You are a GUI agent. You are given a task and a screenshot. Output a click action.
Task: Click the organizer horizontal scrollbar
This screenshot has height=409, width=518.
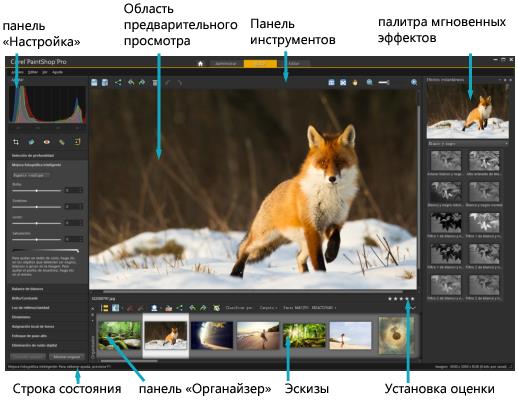[128, 361]
